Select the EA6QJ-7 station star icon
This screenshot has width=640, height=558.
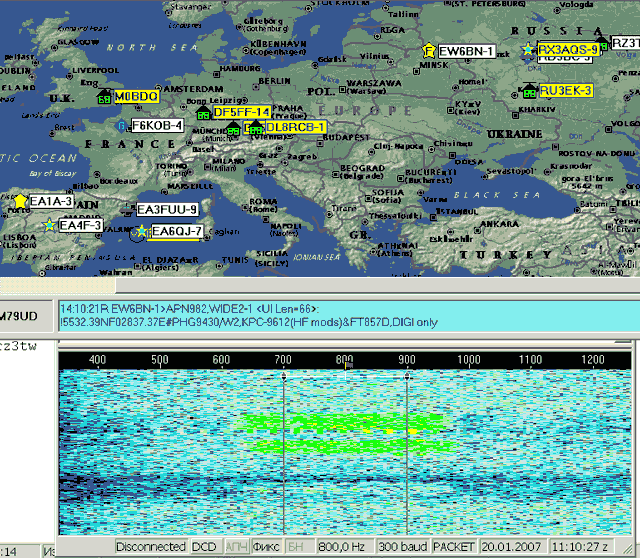[140, 232]
